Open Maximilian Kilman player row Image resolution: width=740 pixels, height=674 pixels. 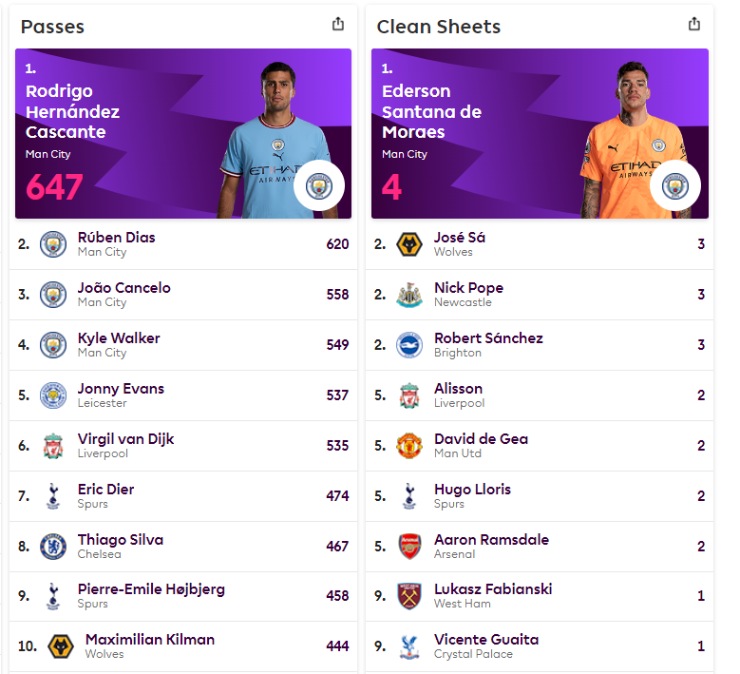(150, 640)
